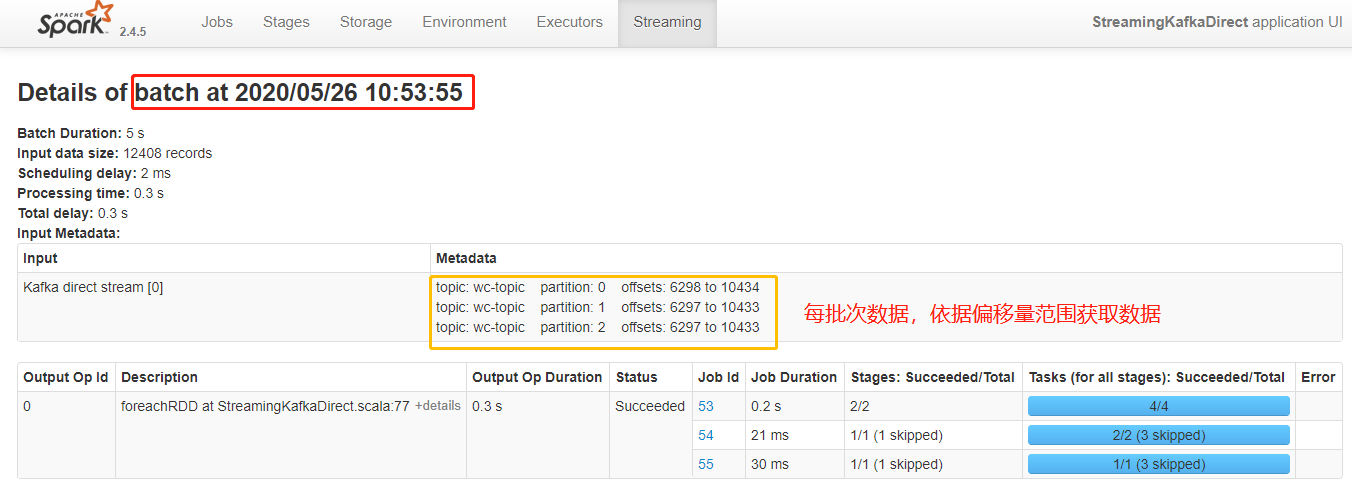The width and height of the screenshot is (1352, 492).
Task: Open job 54 link
Action: (706, 435)
